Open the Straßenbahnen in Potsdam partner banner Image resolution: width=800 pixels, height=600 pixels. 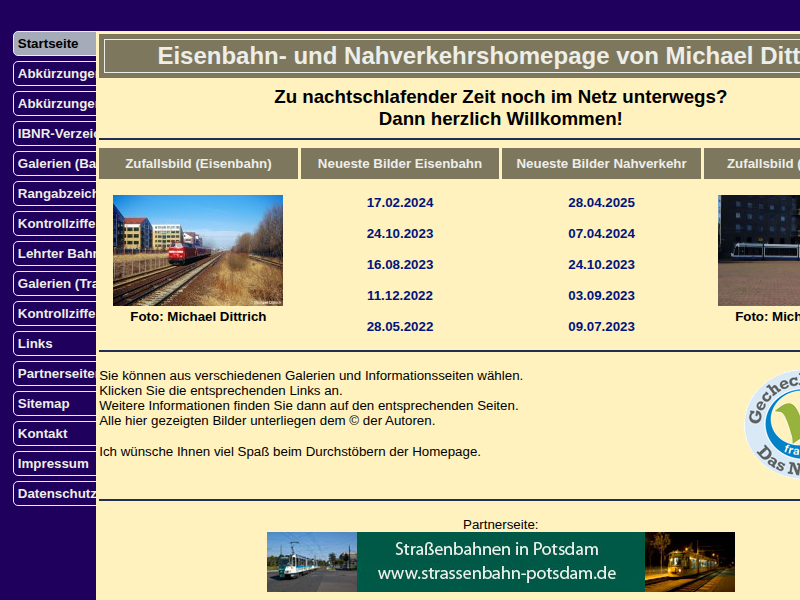500,562
